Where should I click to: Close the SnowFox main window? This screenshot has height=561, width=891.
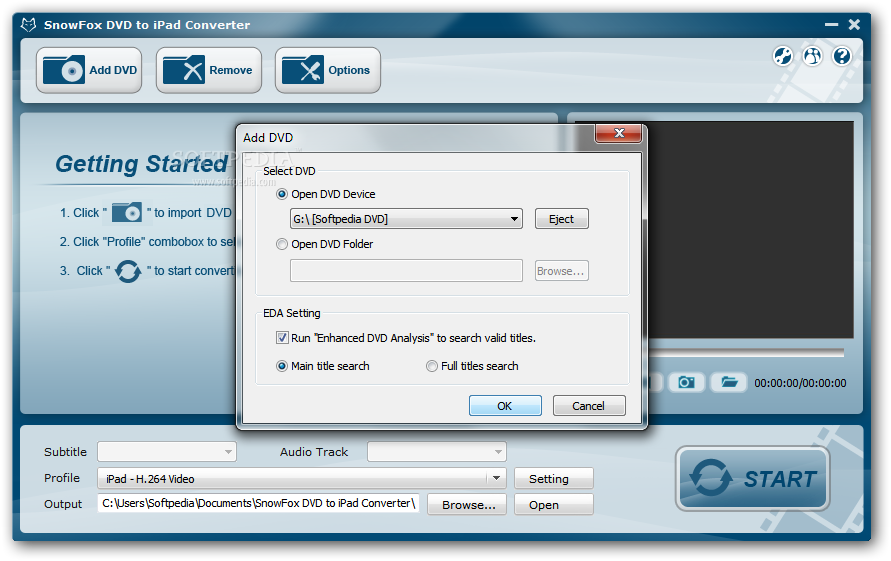tap(854, 24)
